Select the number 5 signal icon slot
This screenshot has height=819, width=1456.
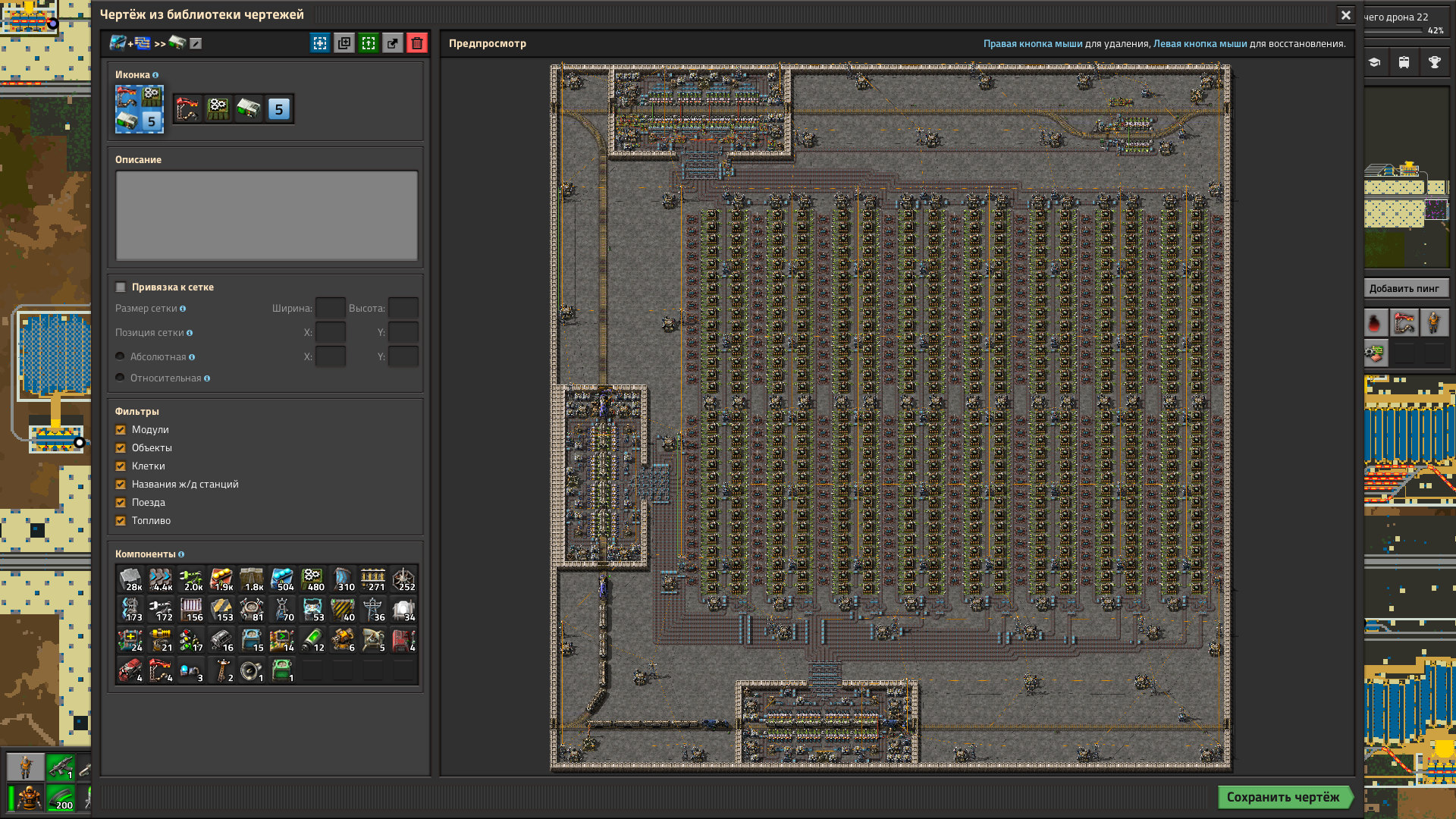click(279, 109)
